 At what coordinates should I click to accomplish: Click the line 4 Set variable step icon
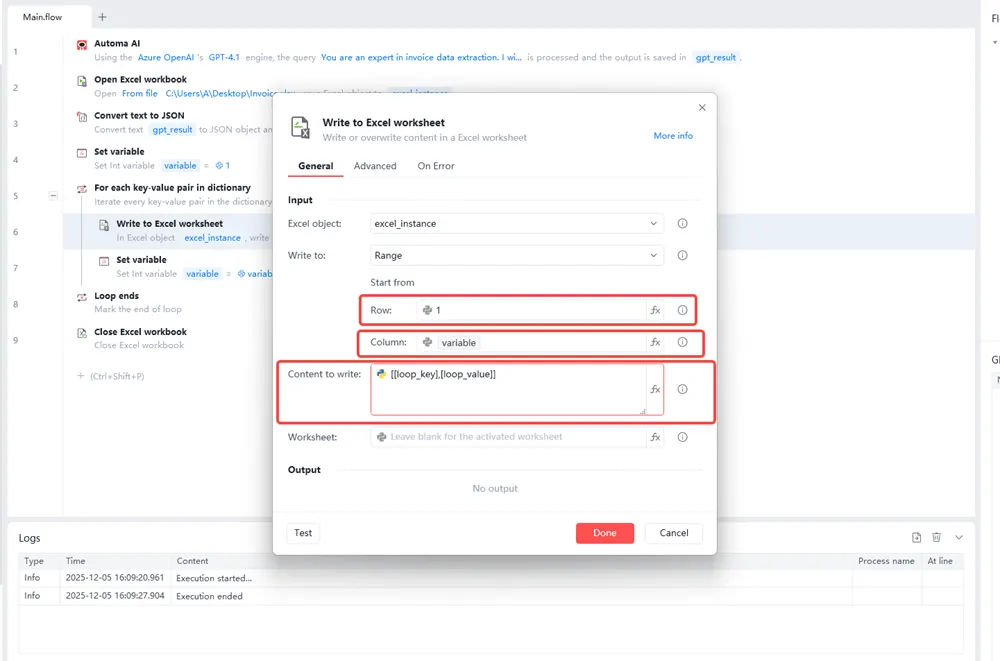(82, 153)
